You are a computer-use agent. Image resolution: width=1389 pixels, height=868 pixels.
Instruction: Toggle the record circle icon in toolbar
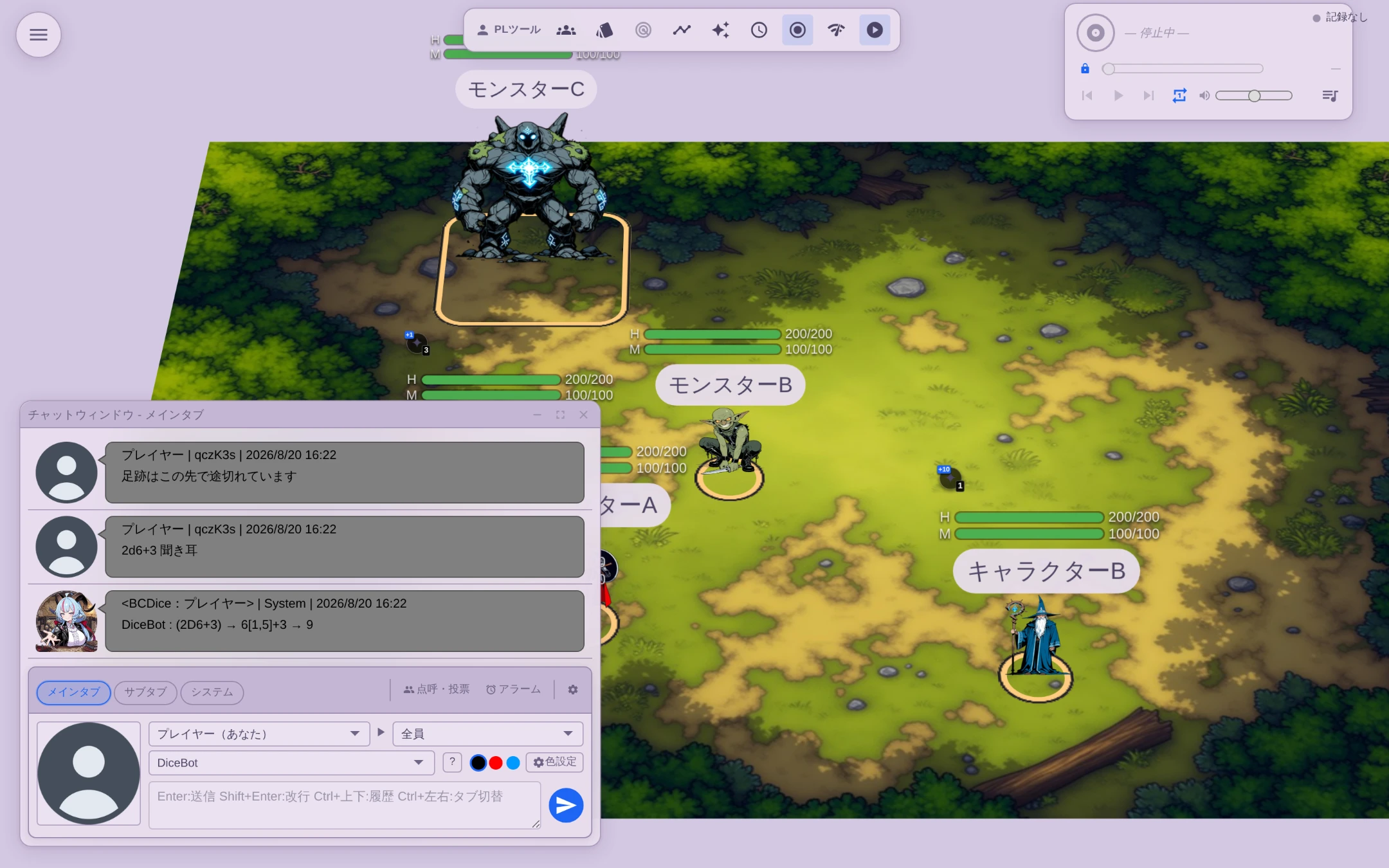(797, 30)
